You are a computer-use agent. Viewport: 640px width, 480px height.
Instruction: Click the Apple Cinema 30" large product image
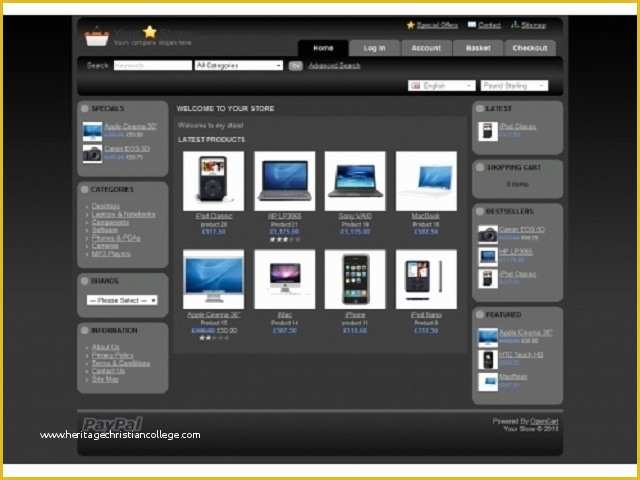tap(213, 279)
